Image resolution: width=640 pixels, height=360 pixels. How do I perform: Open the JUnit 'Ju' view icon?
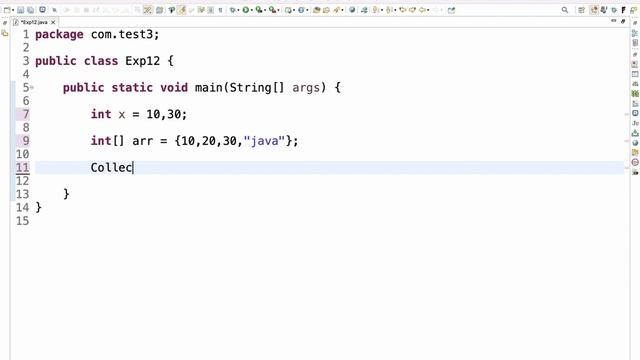(x=635, y=123)
